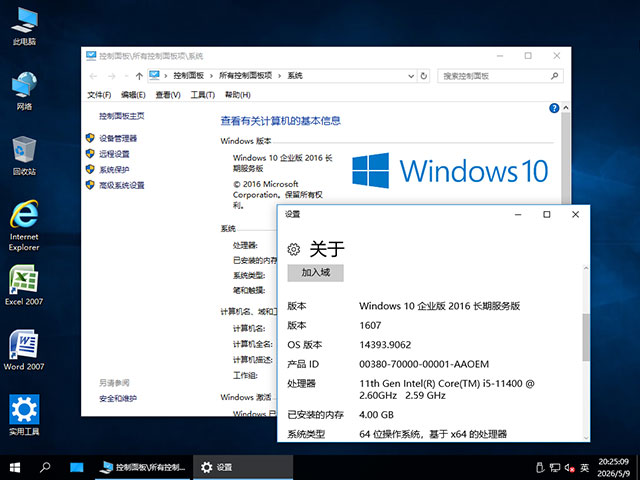This screenshot has width=640, height=480.
Task: Click scroll down arrow in Settings window
Action: [586, 438]
